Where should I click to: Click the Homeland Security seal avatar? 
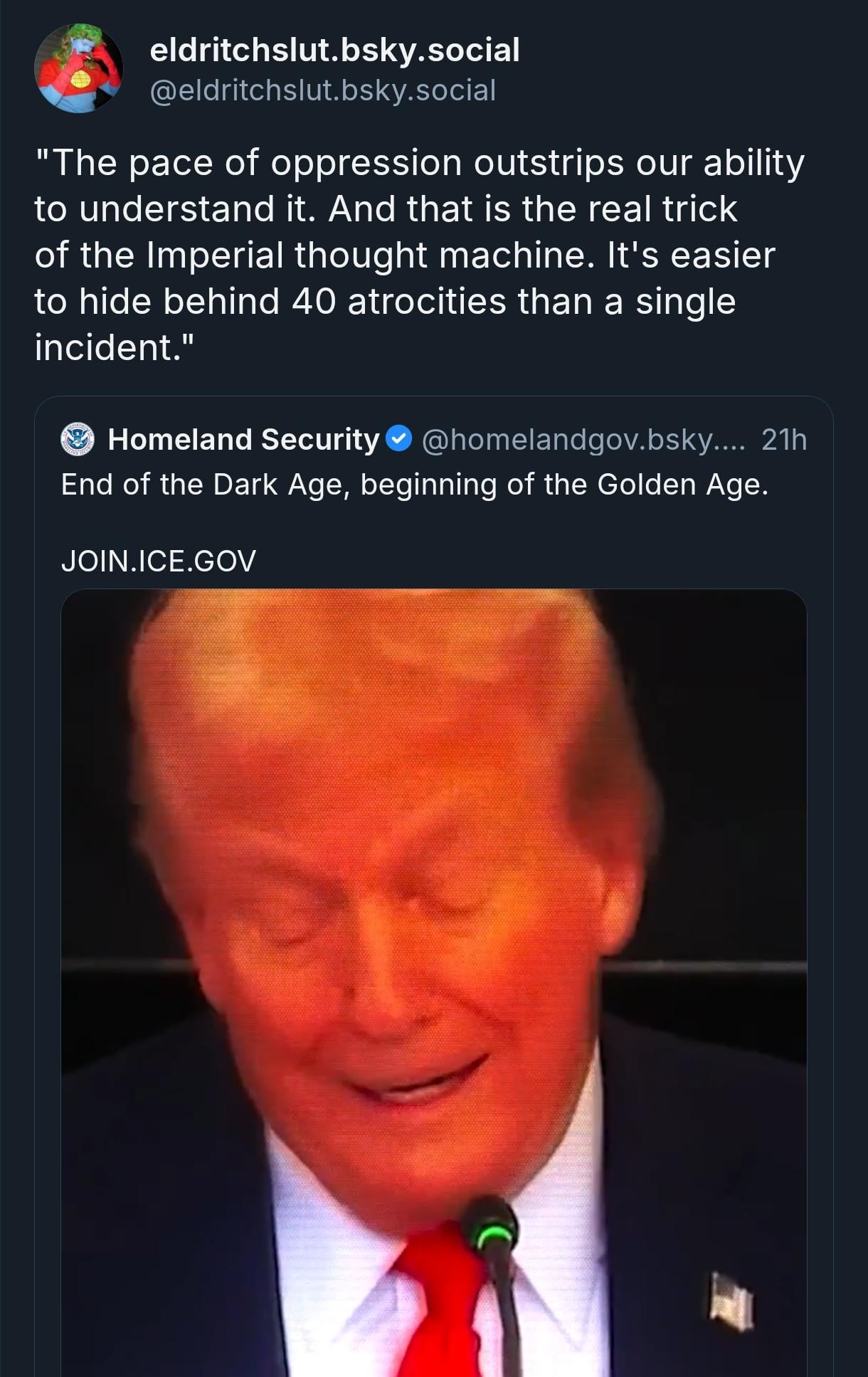78,439
